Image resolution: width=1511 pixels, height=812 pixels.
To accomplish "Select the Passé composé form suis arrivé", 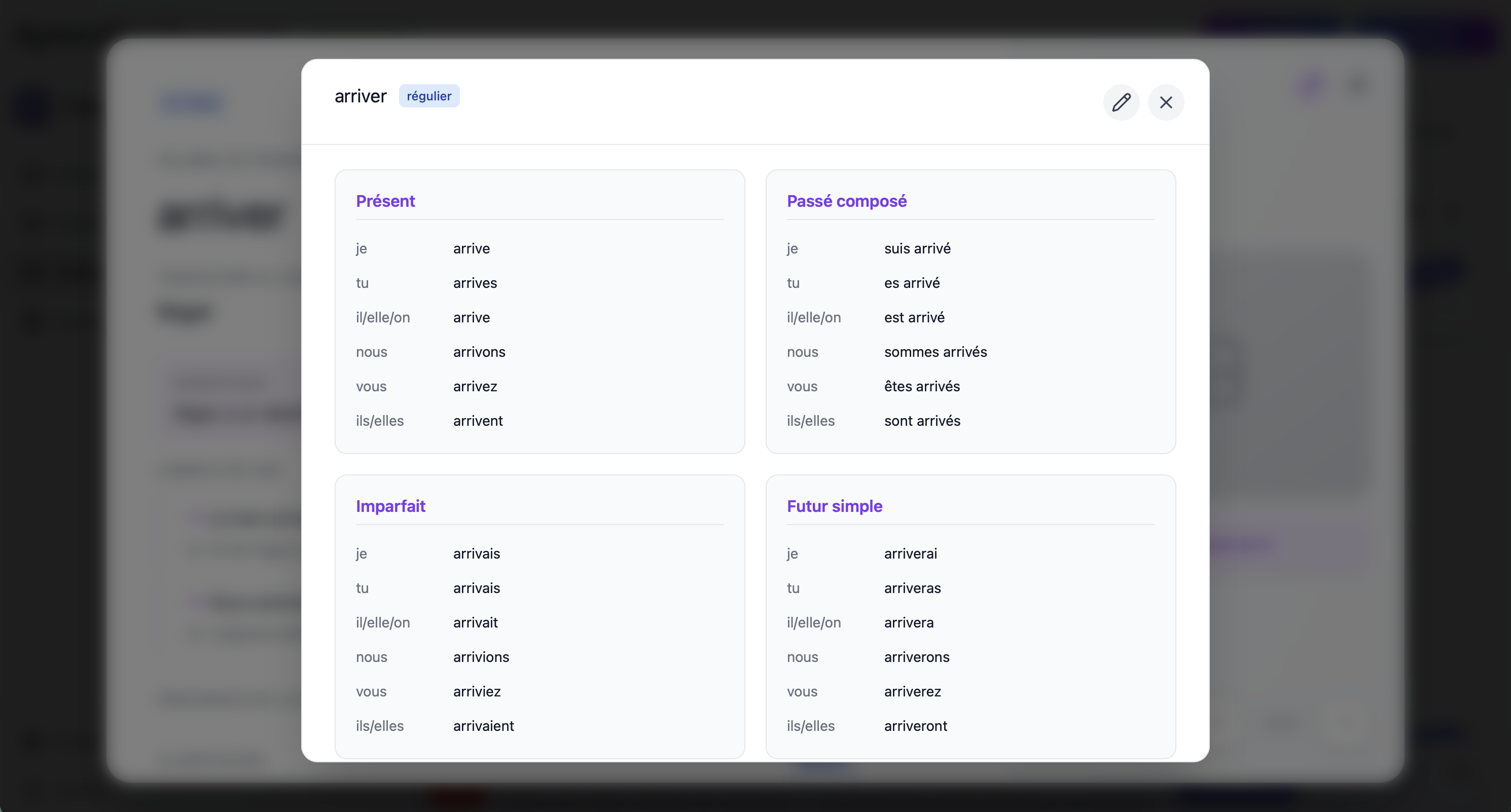I will 917,248.
